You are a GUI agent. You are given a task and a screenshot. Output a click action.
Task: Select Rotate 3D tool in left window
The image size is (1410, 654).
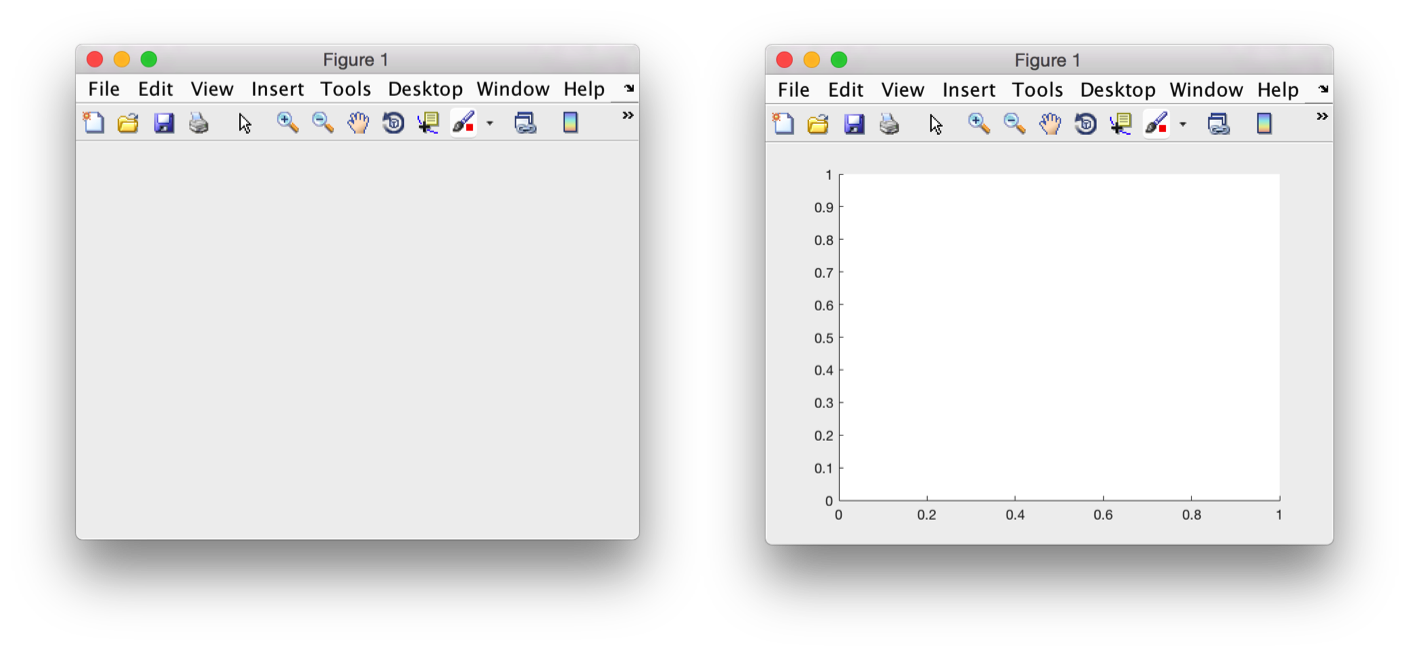click(x=393, y=123)
